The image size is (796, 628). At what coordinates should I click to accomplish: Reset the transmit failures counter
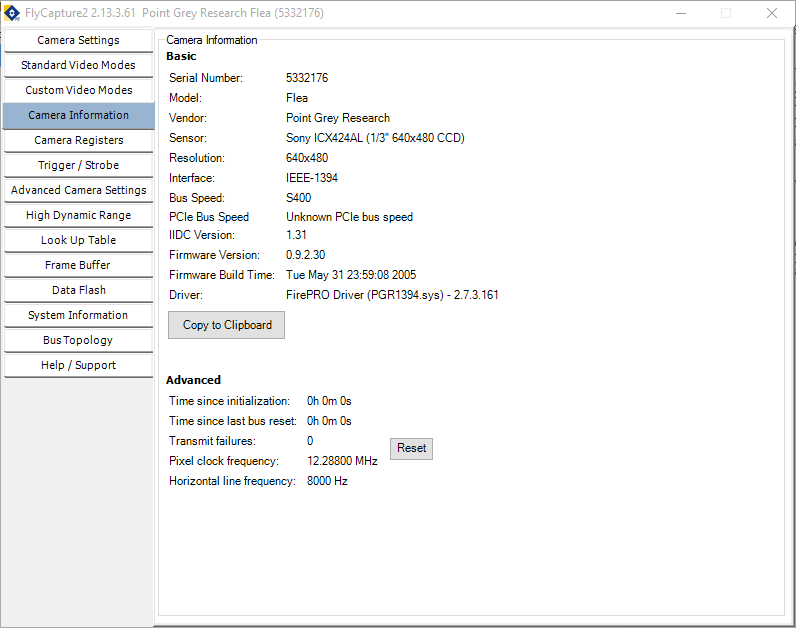(411, 448)
